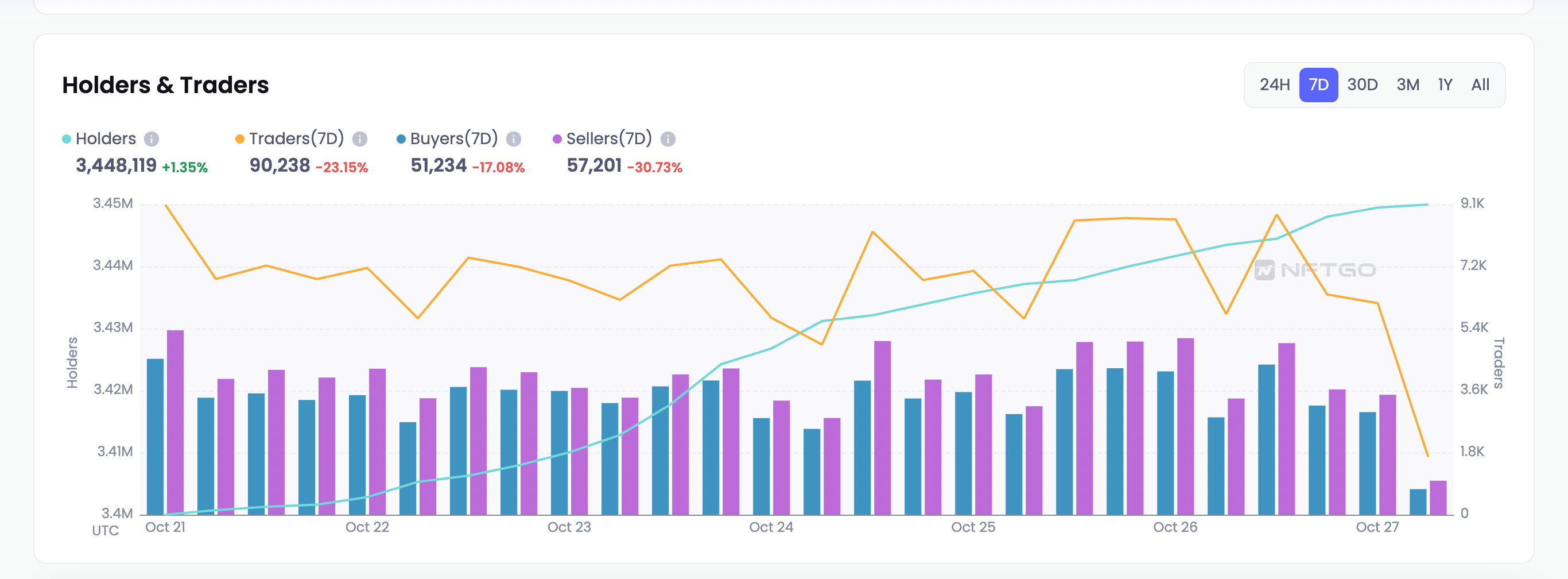1568x579 pixels.
Task: Click the 9.1K right axis label
Action: point(1472,203)
